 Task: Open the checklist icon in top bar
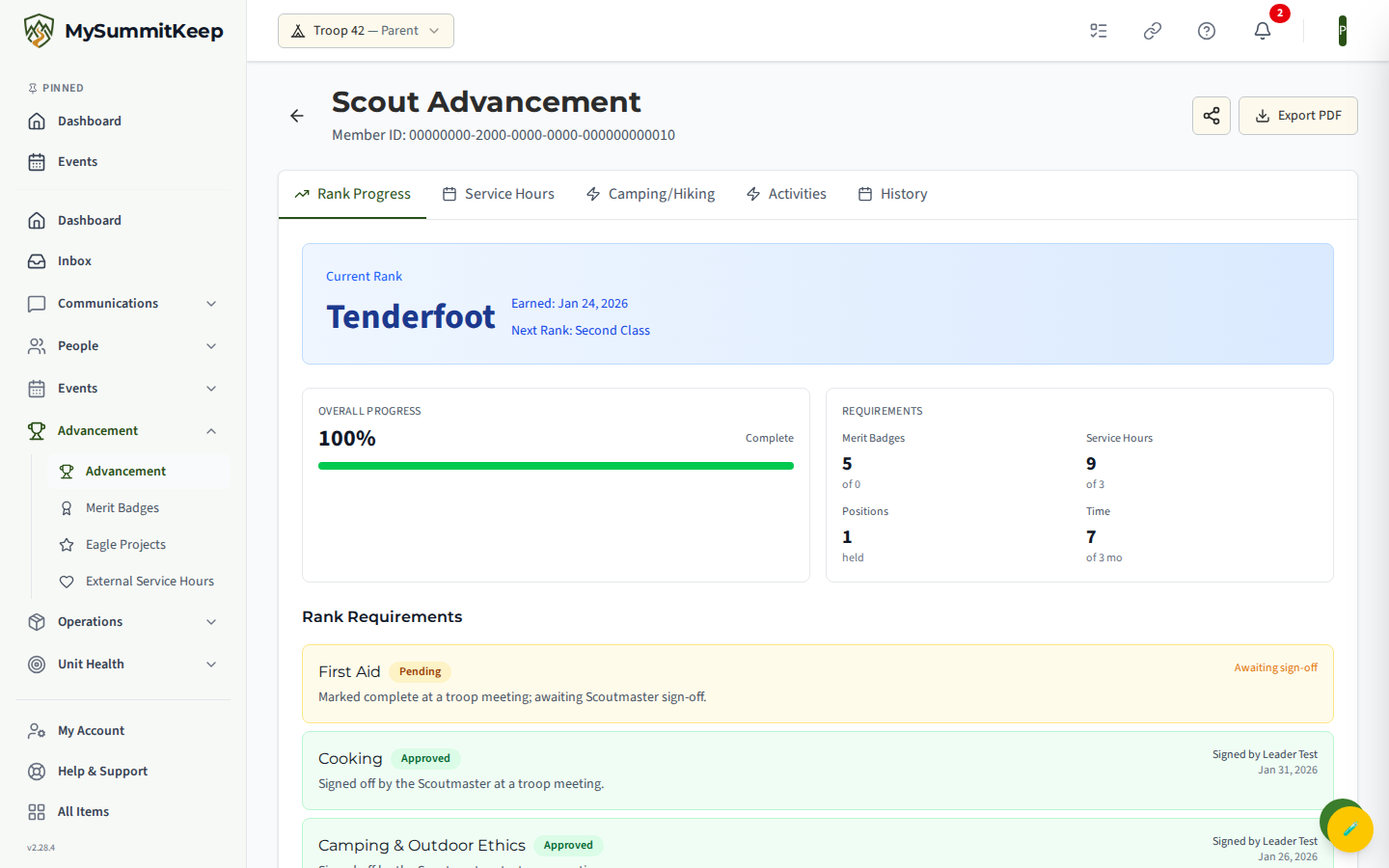pyautogui.click(x=1099, y=31)
